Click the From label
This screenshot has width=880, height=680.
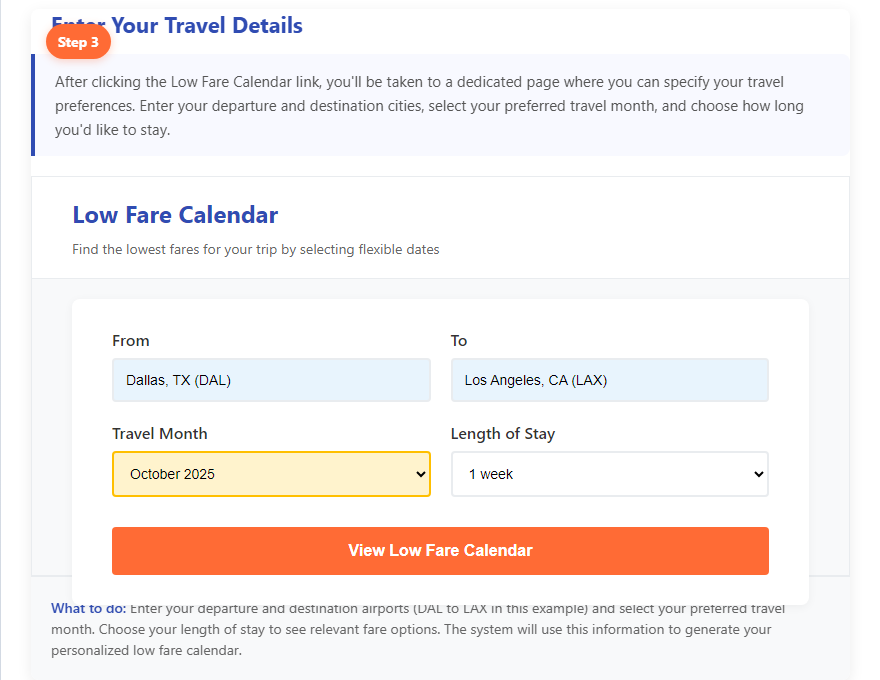click(131, 341)
